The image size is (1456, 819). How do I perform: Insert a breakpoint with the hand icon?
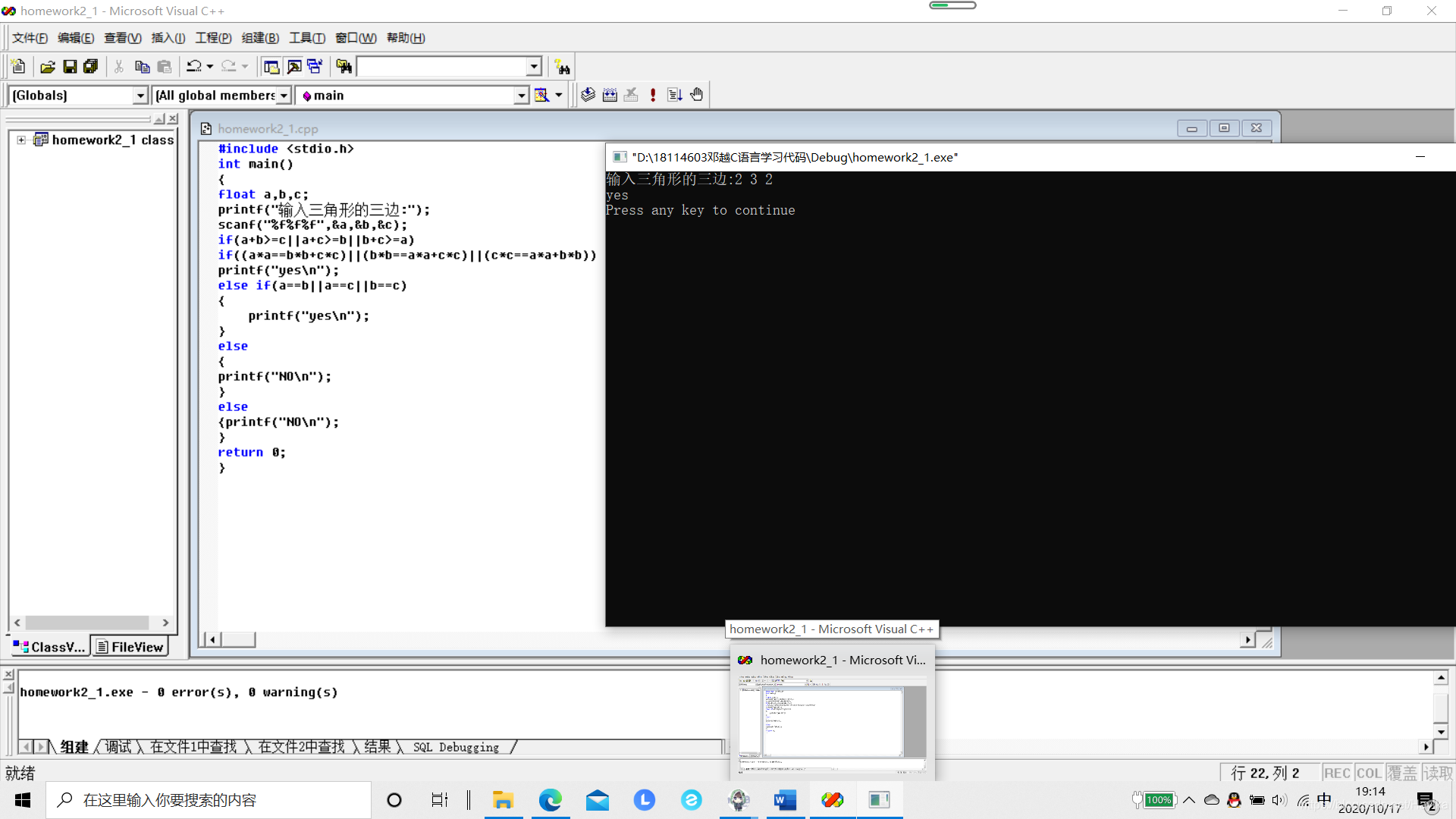[697, 95]
